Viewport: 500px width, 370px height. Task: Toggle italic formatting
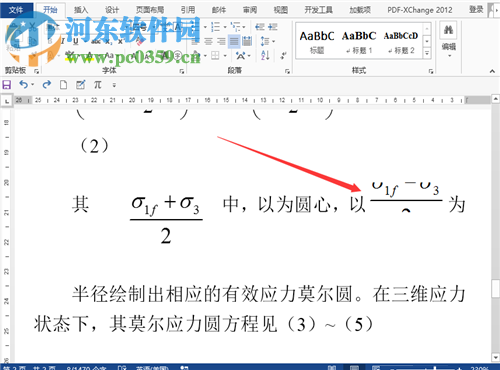pyautogui.click(x=63, y=41)
